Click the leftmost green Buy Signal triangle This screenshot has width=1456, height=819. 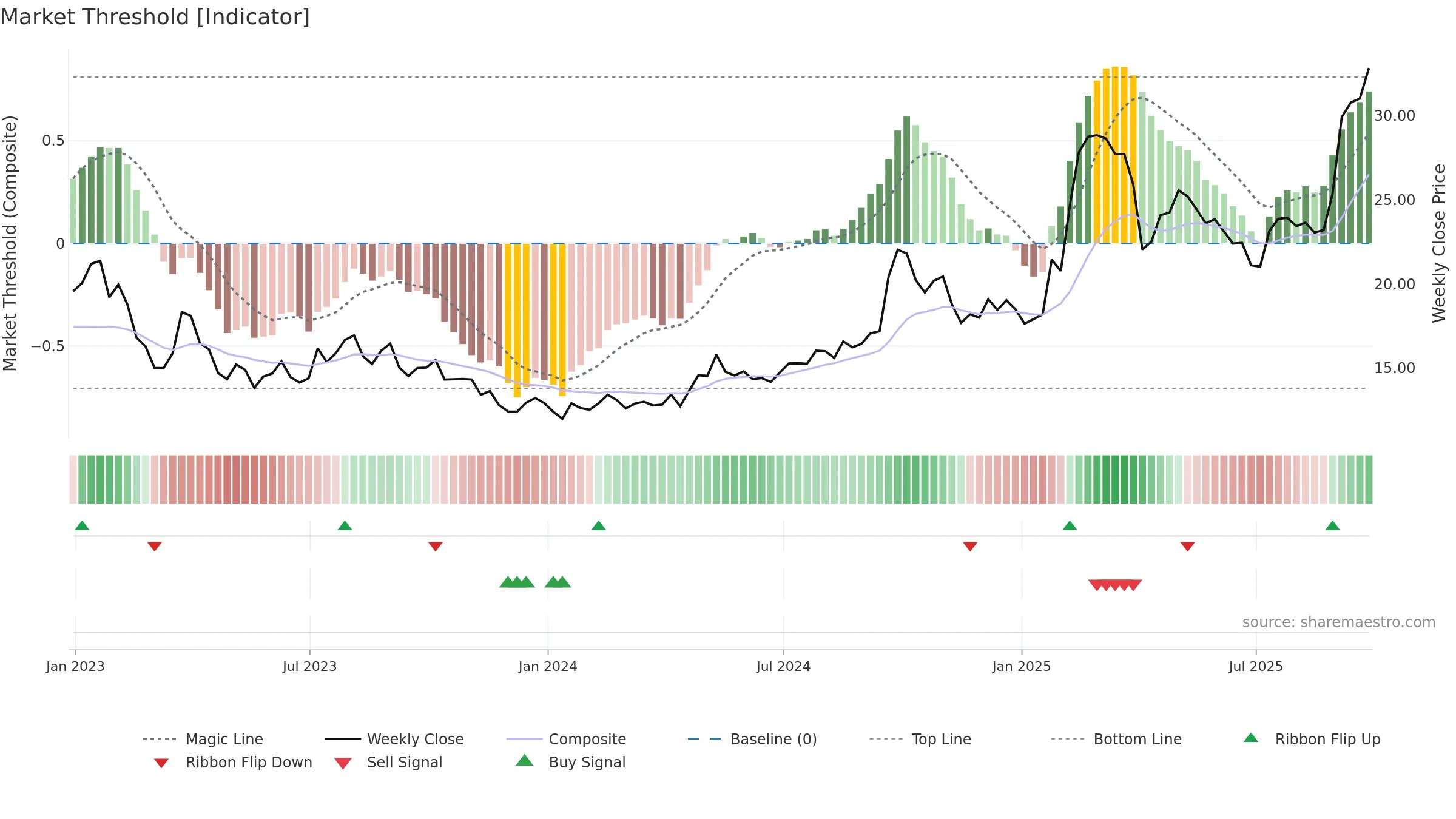coord(507,582)
